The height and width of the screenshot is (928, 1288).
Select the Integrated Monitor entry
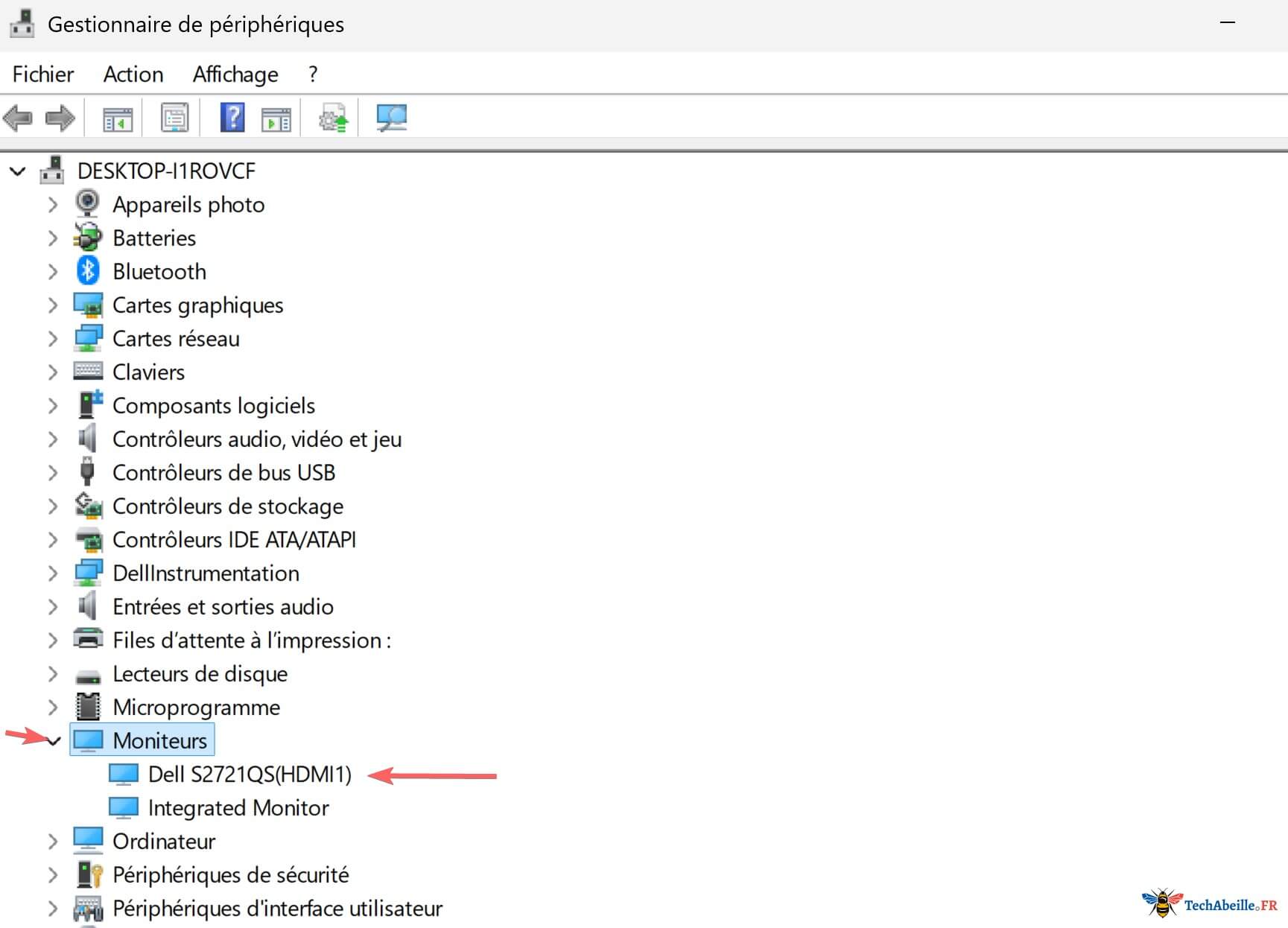point(238,808)
